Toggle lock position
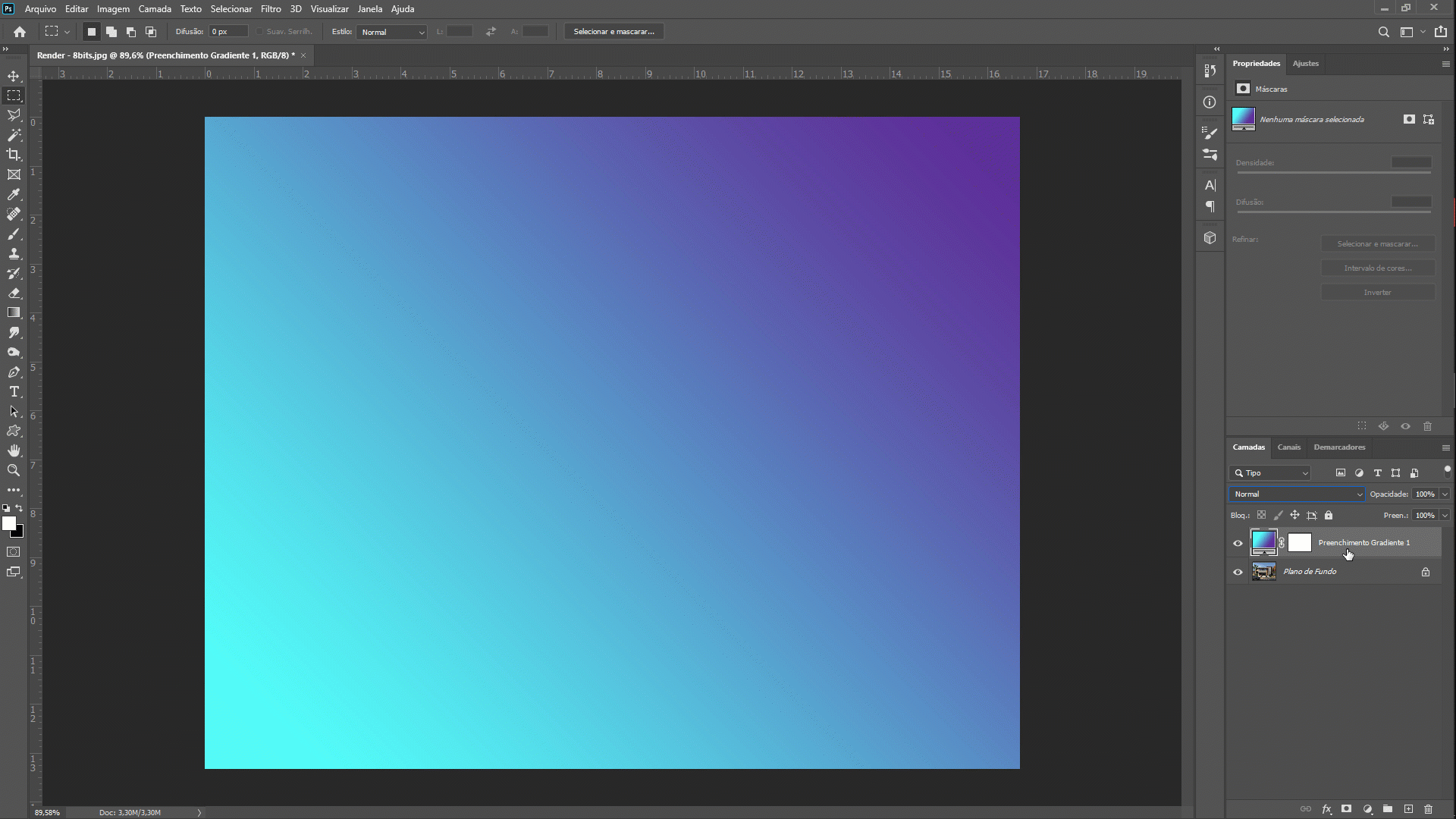1456x819 pixels. point(1294,515)
